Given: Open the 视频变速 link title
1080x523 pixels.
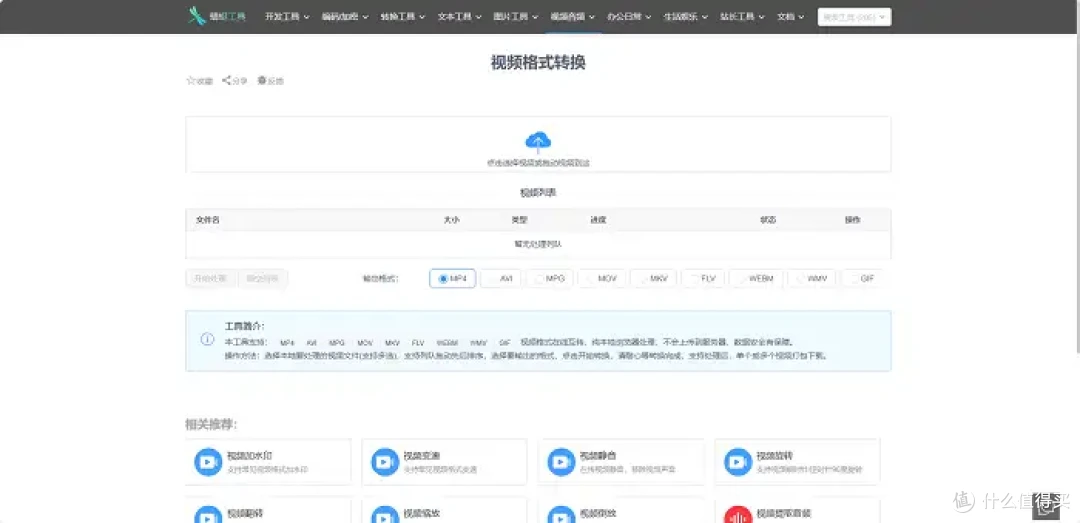Looking at the screenshot, I should pyautogui.click(x=422, y=455).
